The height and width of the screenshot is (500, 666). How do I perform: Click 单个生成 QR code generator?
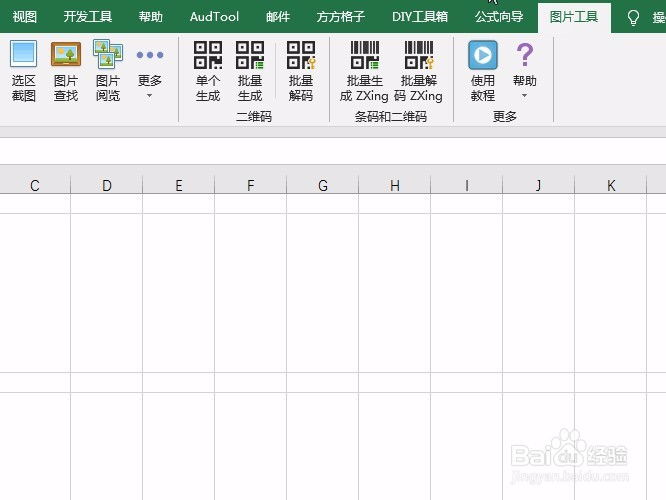(x=208, y=71)
